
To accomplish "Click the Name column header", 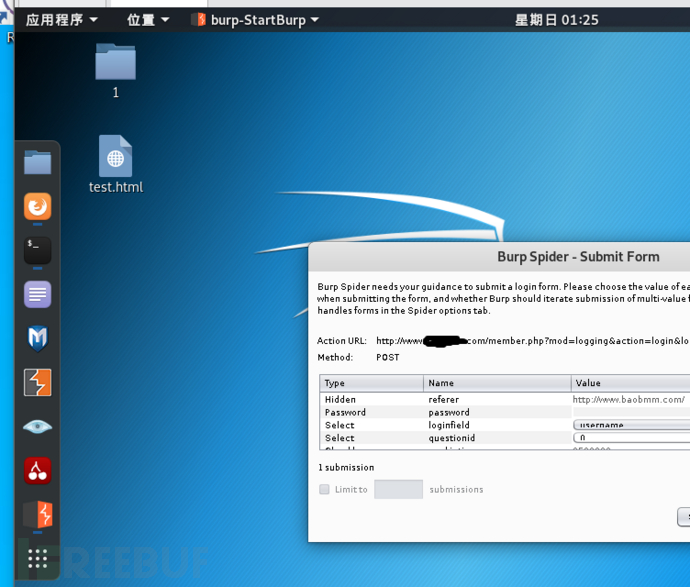I will tap(497, 383).
